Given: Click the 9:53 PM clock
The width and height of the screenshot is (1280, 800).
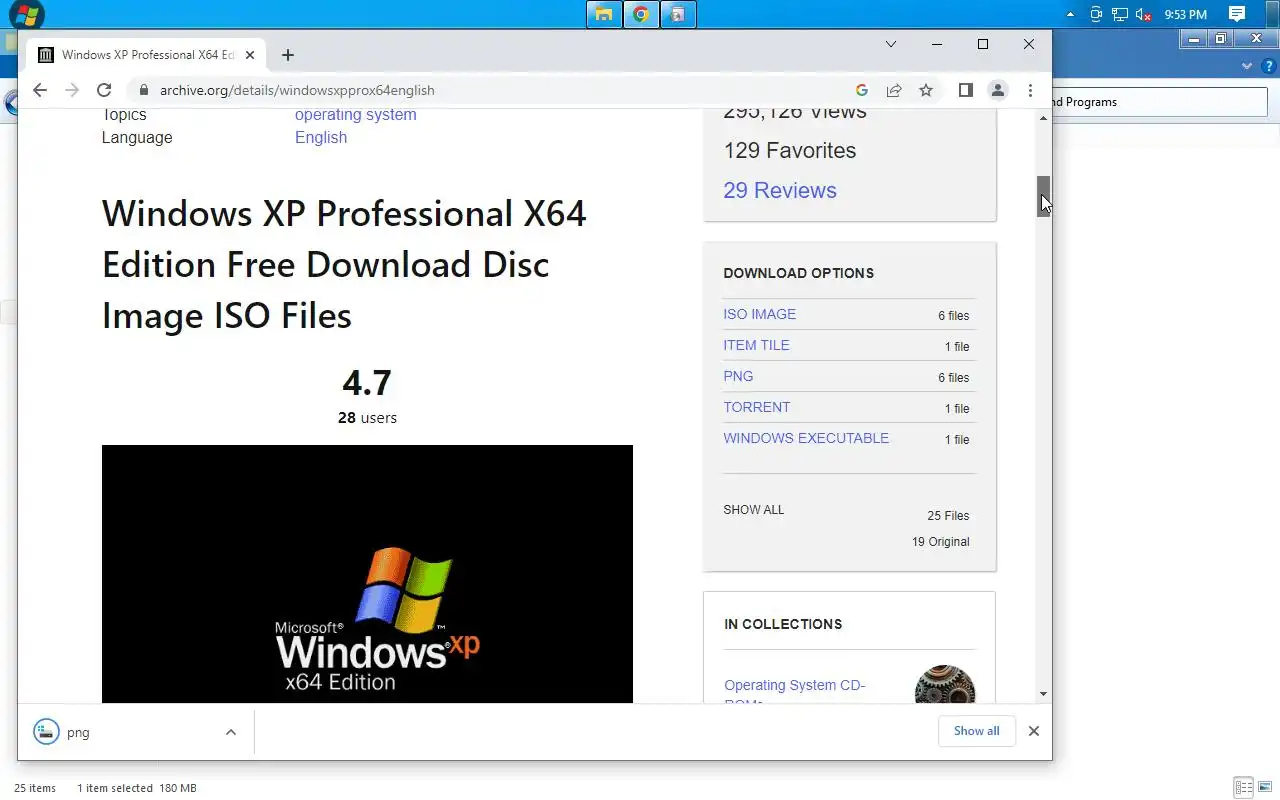Looking at the screenshot, I should pyautogui.click(x=1186, y=15).
